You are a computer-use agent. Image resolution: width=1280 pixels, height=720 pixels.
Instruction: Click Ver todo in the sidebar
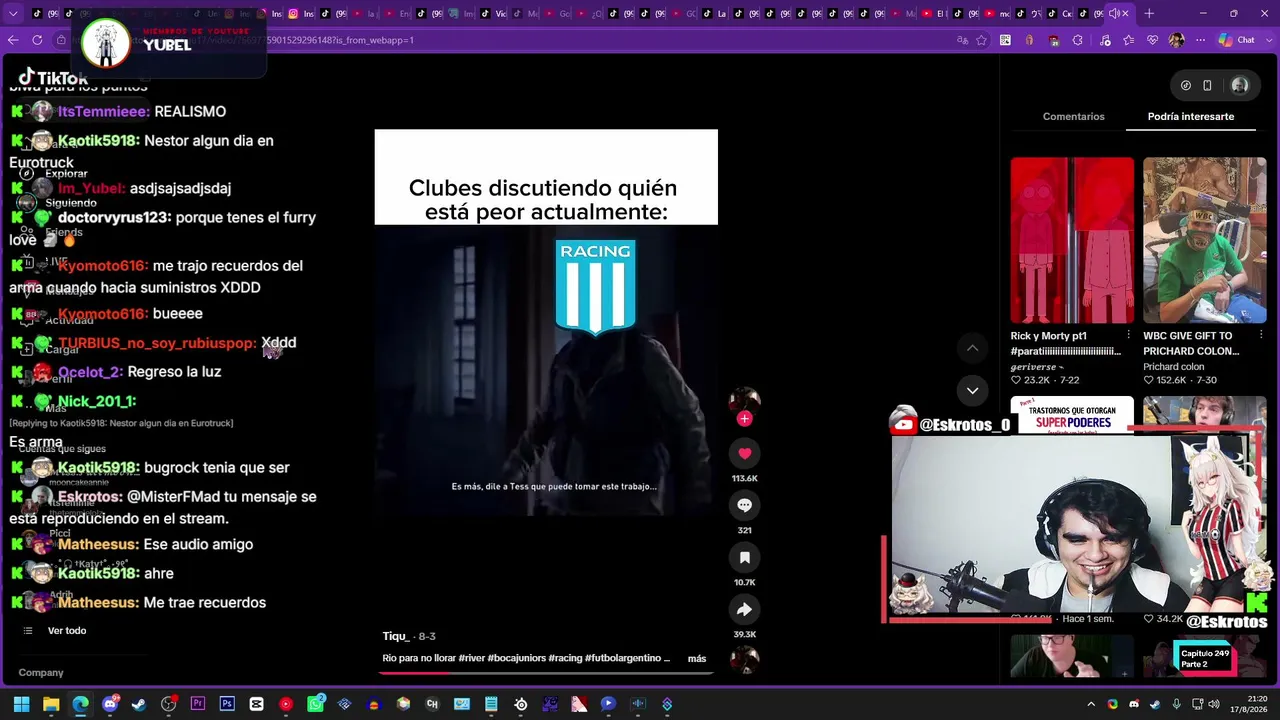[x=67, y=631]
